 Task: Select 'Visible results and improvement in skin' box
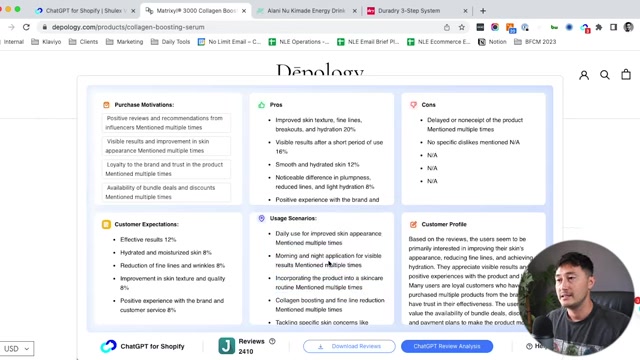click(166, 146)
